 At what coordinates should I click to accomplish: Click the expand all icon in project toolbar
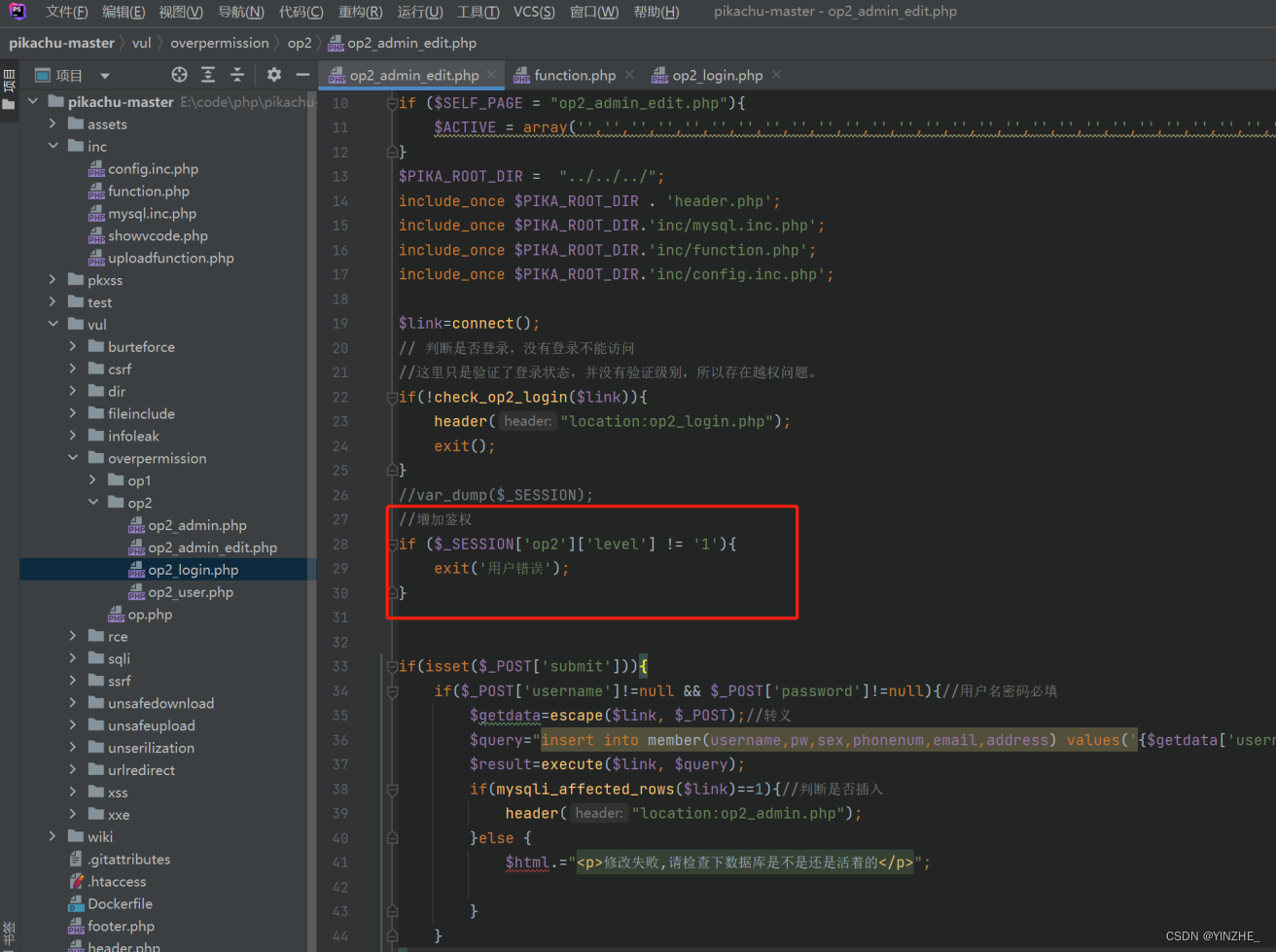pos(208,75)
